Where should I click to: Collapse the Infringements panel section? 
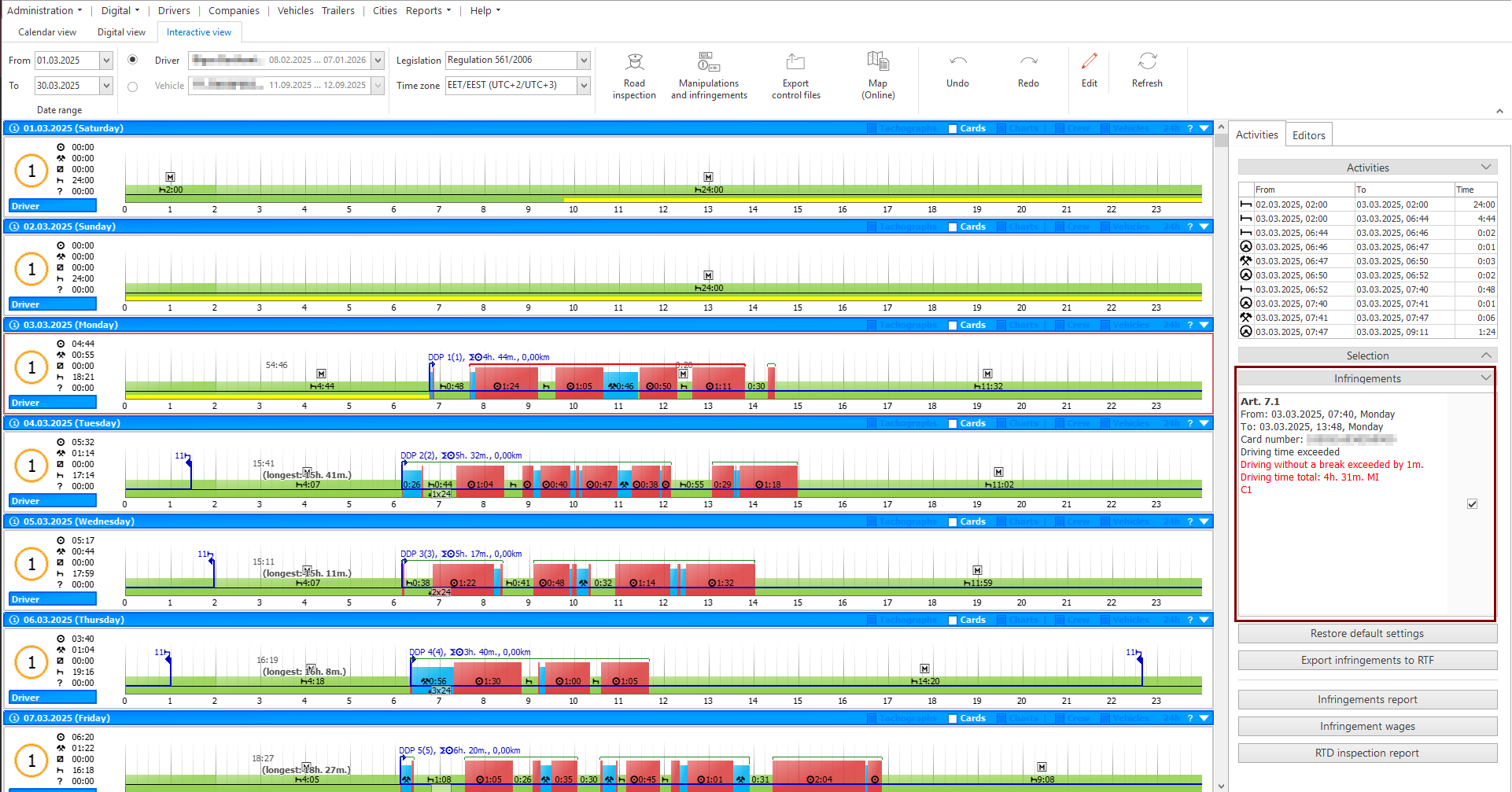click(1485, 378)
